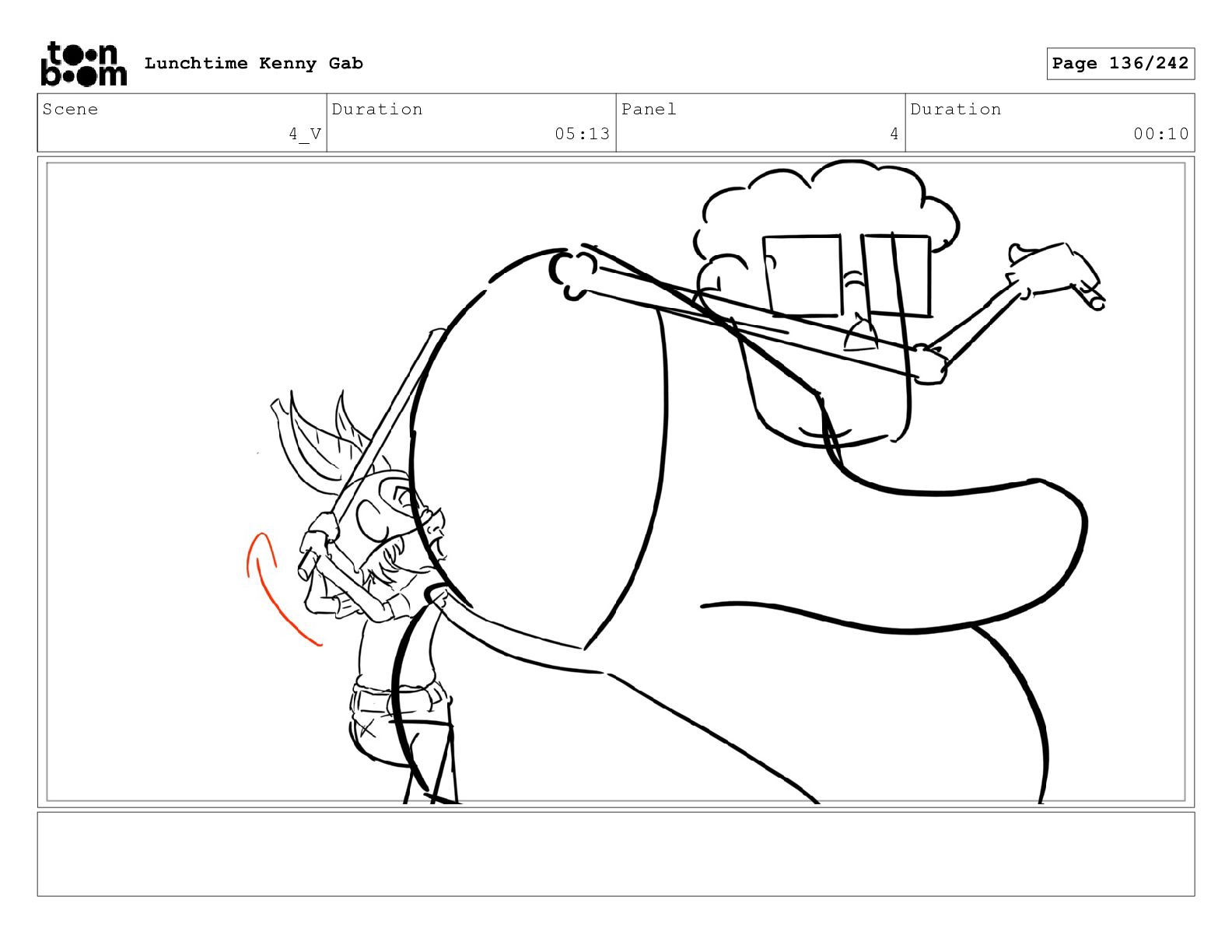Select the 'Panel' header label

point(649,110)
